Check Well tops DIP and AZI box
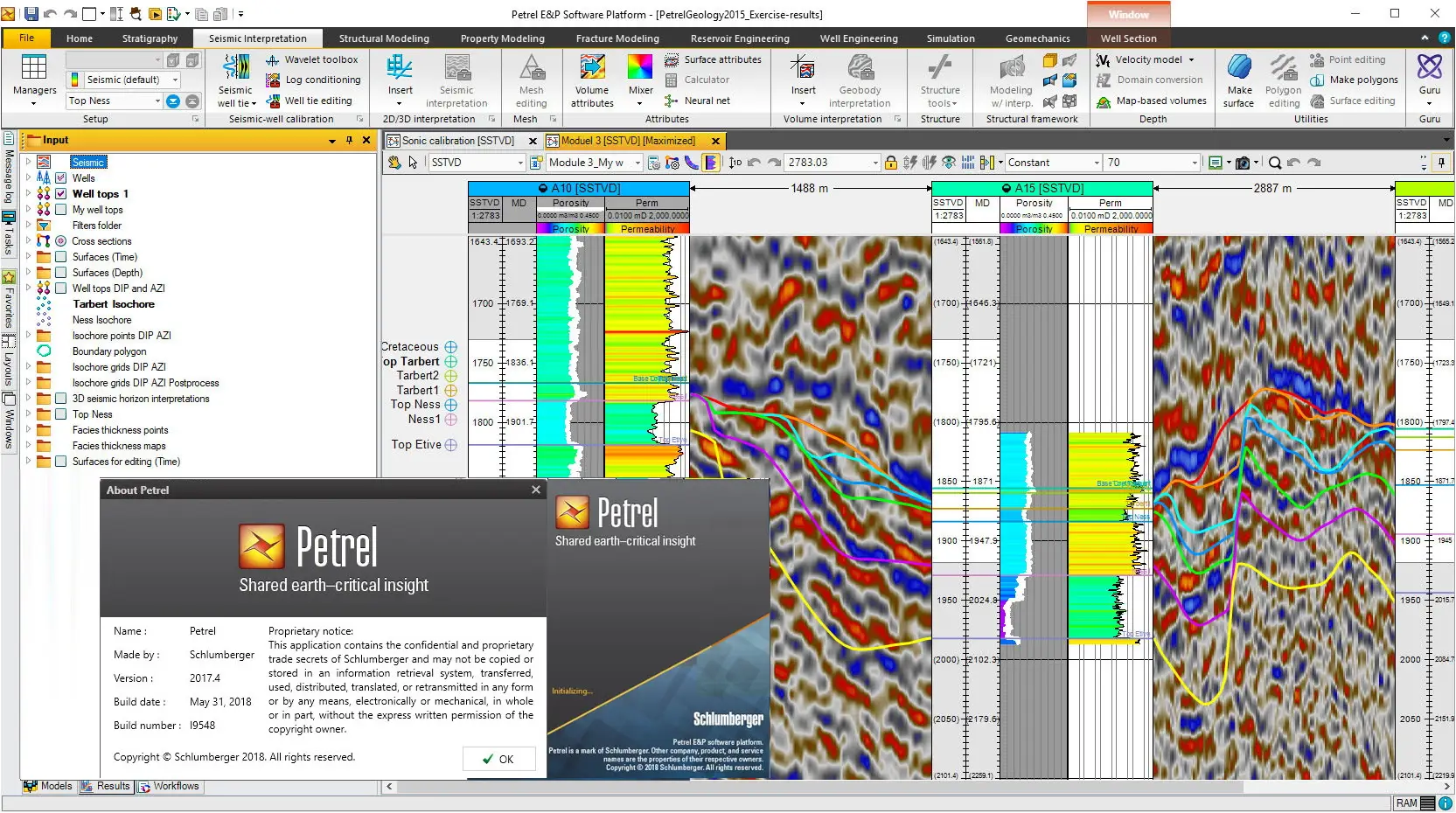 click(61, 288)
